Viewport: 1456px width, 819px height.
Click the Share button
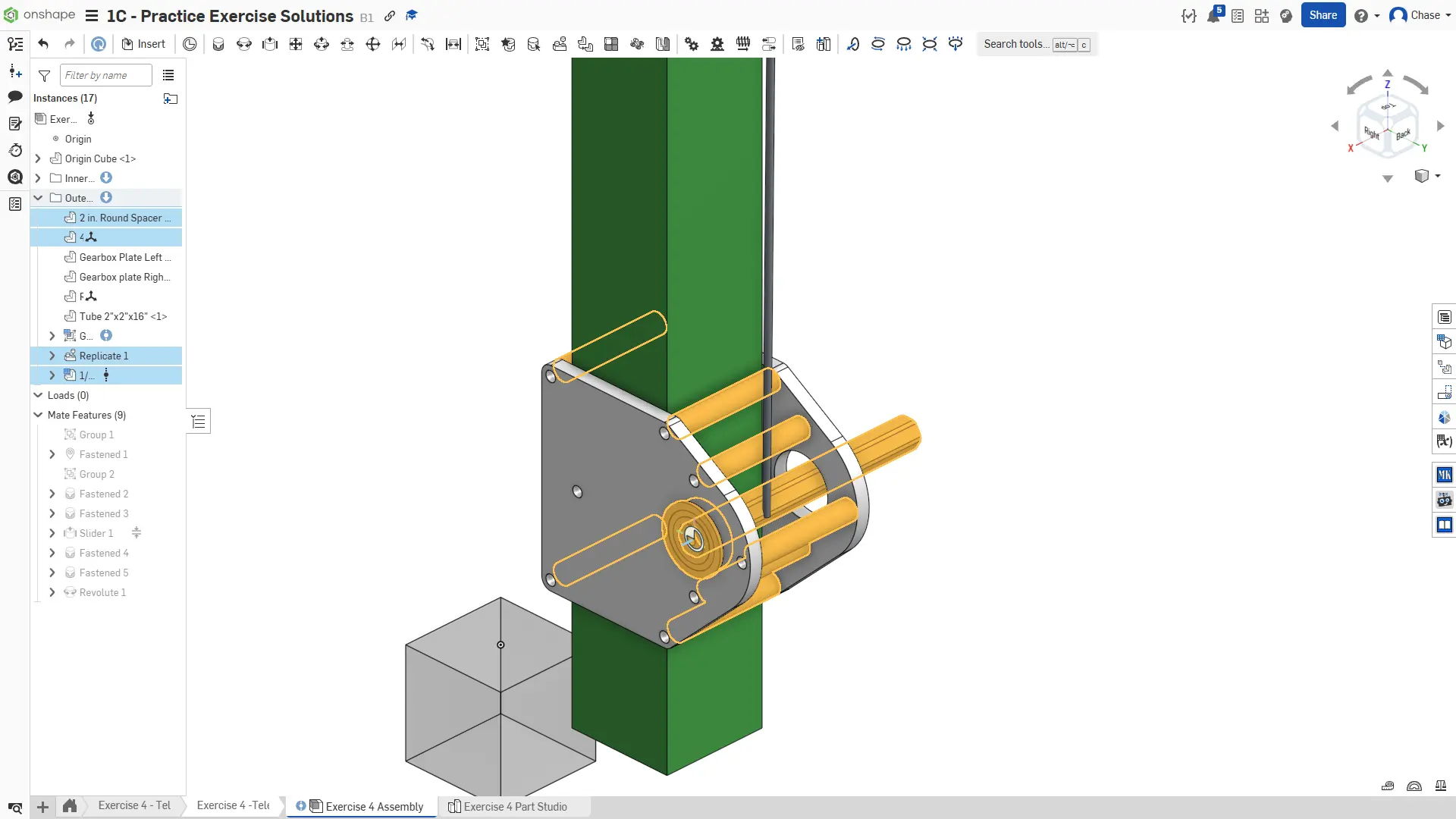(x=1323, y=15)
